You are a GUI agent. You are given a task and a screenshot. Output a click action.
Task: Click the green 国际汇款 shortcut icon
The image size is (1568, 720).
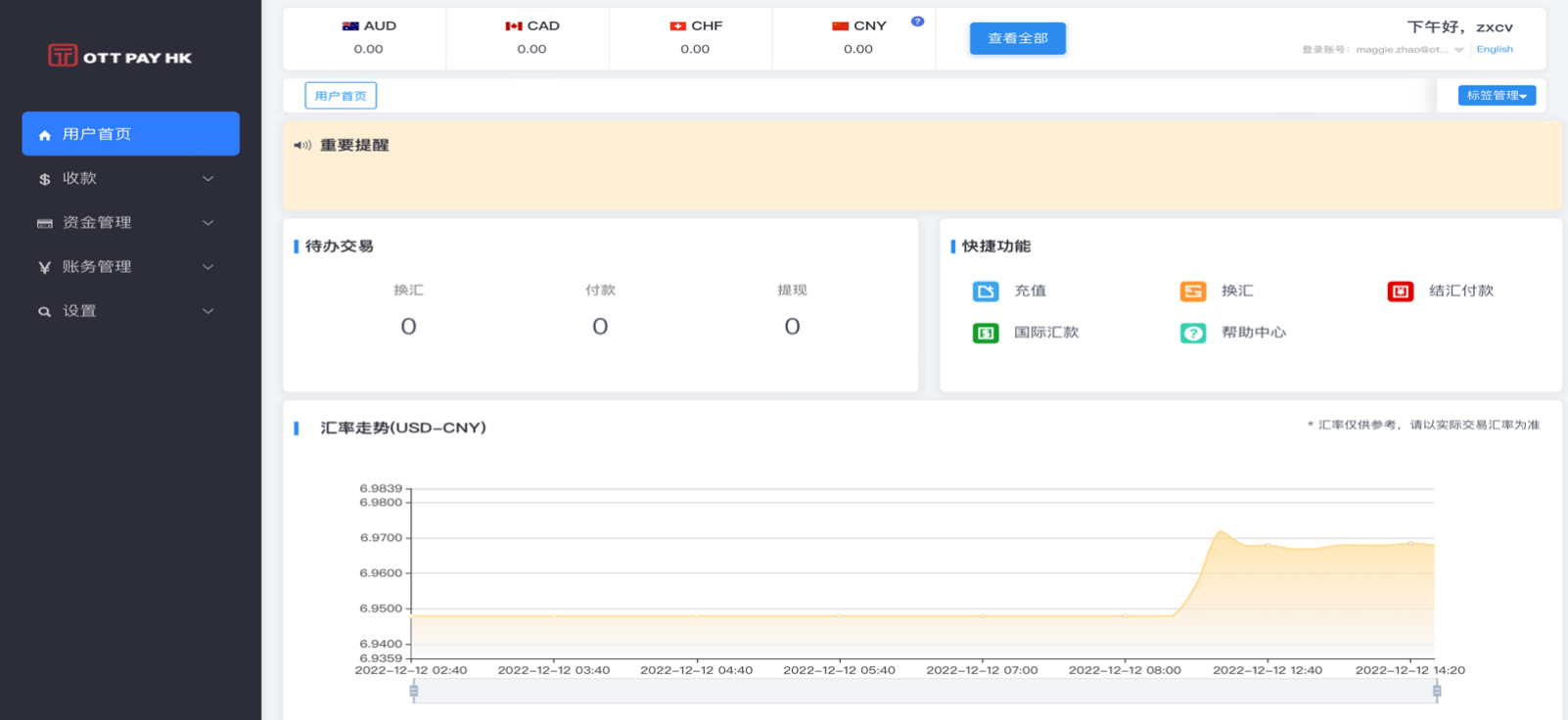coord(986,334)
